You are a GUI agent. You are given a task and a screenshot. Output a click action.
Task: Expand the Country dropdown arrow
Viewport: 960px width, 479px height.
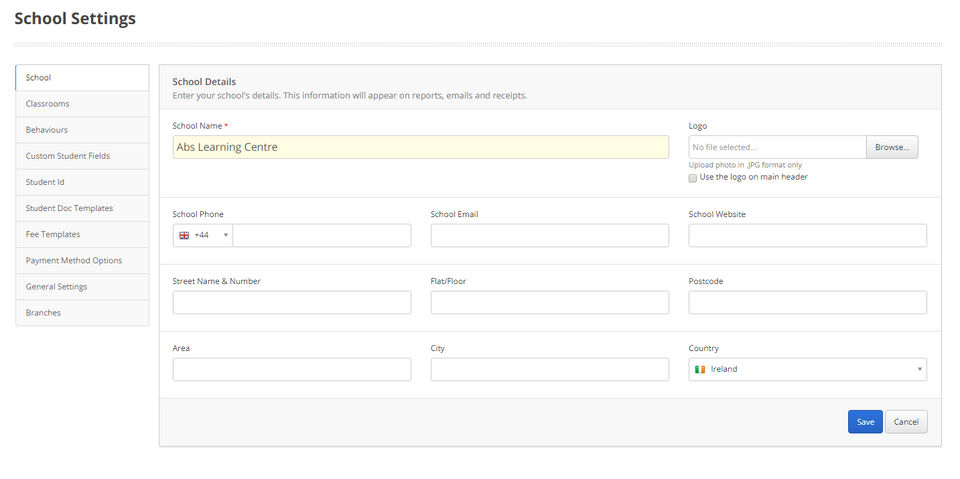(x=919, y=369)
